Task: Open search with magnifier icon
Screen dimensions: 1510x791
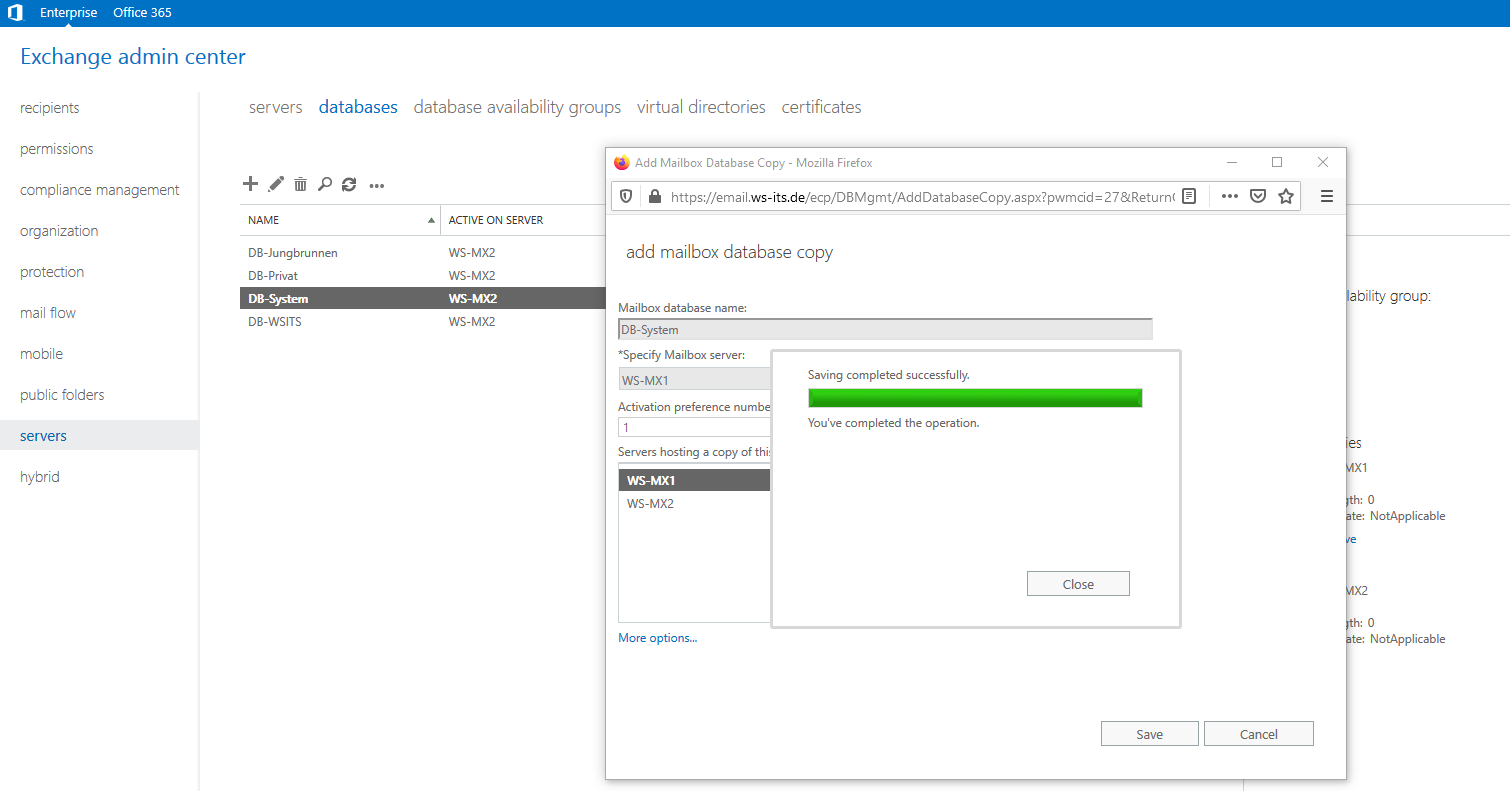Action: pos(325,184)
